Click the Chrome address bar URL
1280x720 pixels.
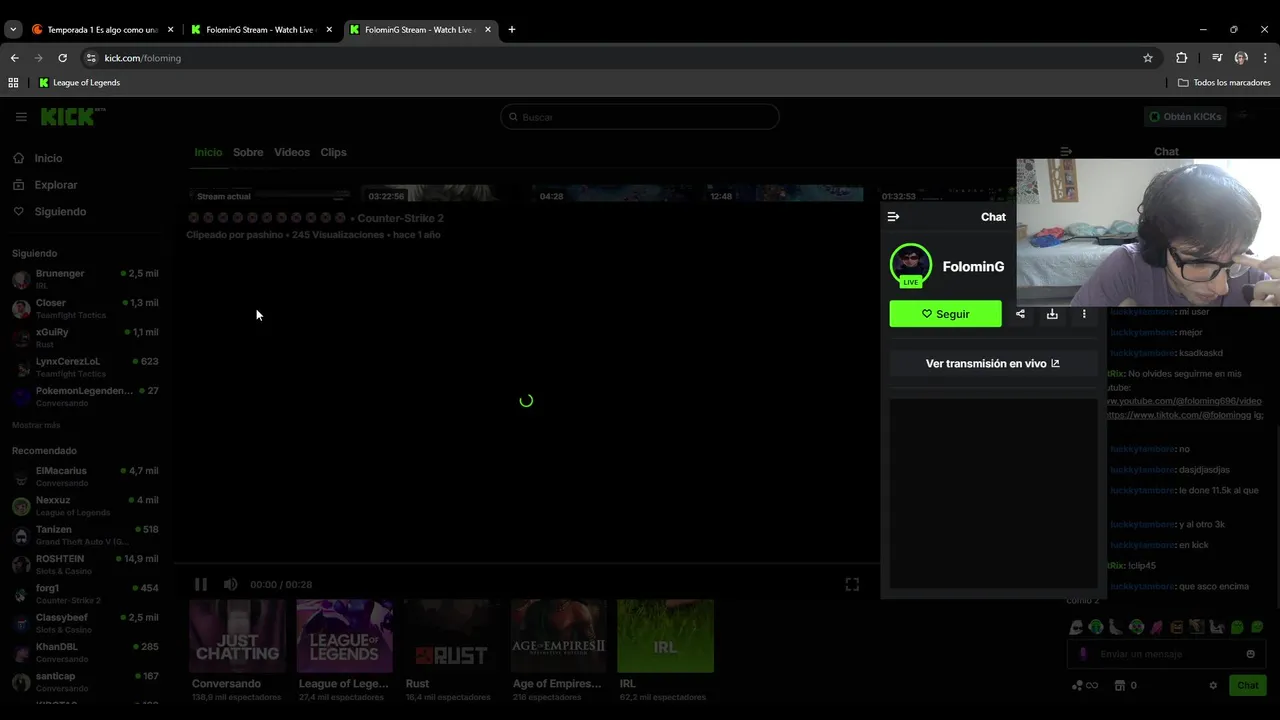pos(143,58)
